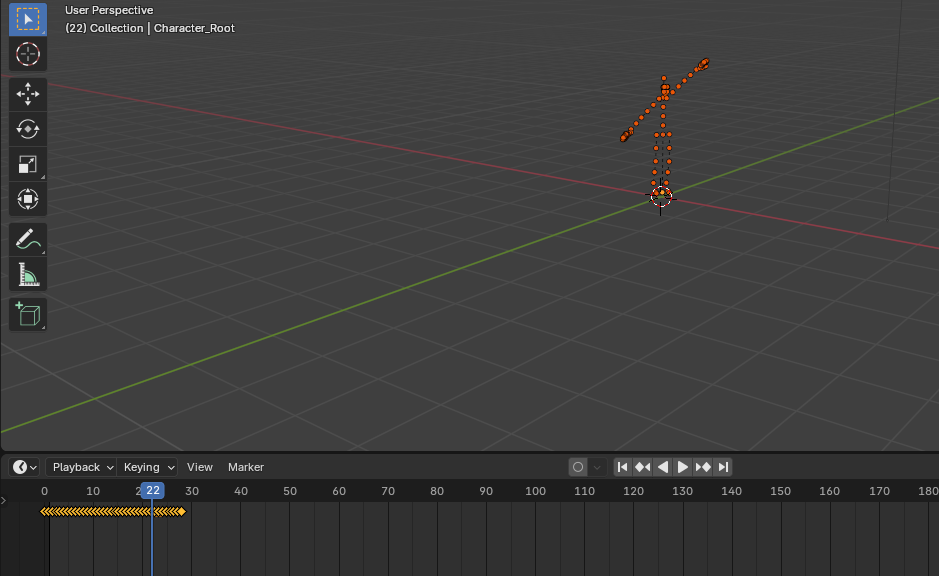Choose the Transform tool

click(x=27, y=198)
